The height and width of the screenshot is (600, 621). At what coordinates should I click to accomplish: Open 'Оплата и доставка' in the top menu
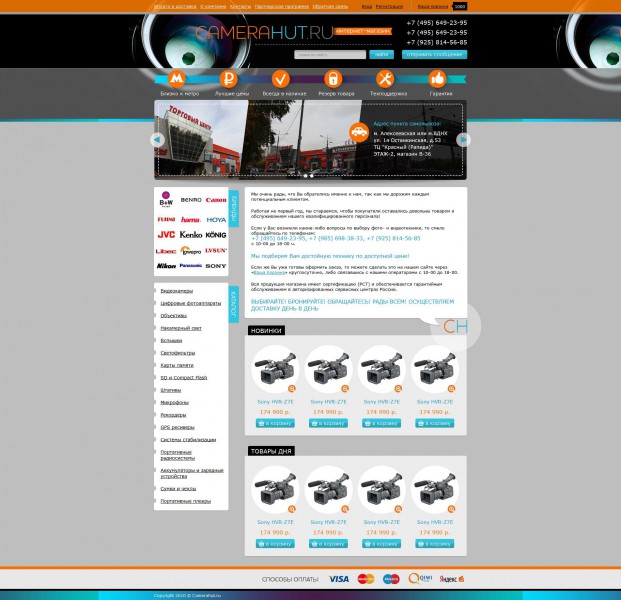point(175,6)
